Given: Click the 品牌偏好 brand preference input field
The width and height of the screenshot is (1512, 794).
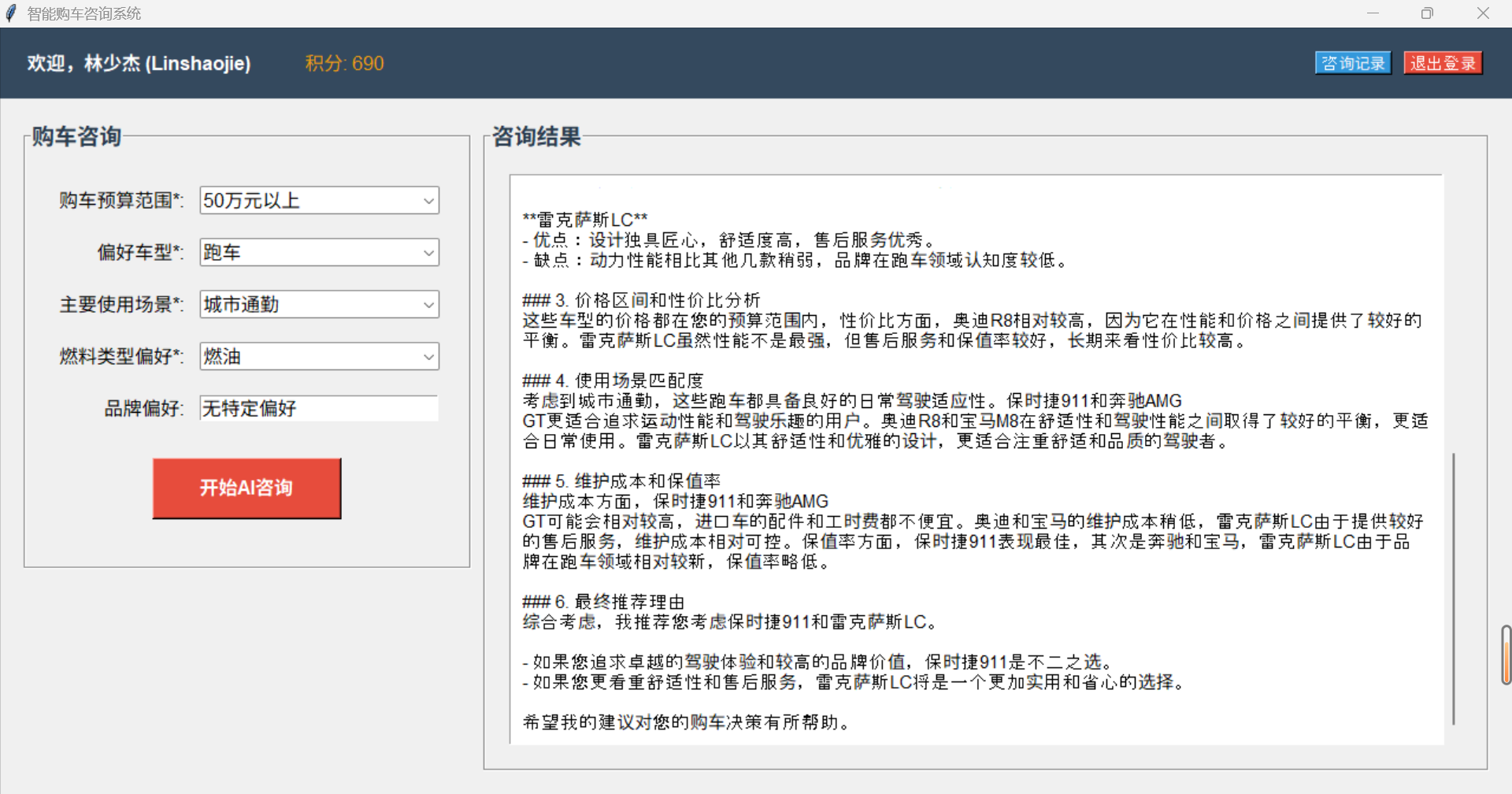Looking at the screenshot, I should pos(319,408).
